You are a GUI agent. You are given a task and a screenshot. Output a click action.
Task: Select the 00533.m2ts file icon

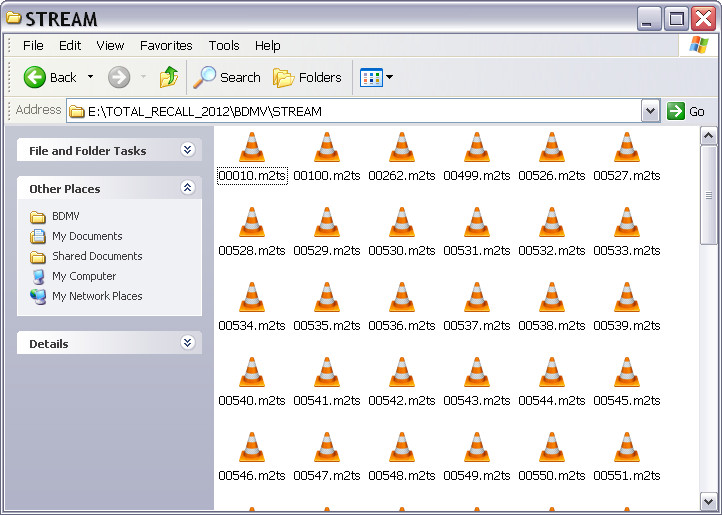[x=627, y=222]
